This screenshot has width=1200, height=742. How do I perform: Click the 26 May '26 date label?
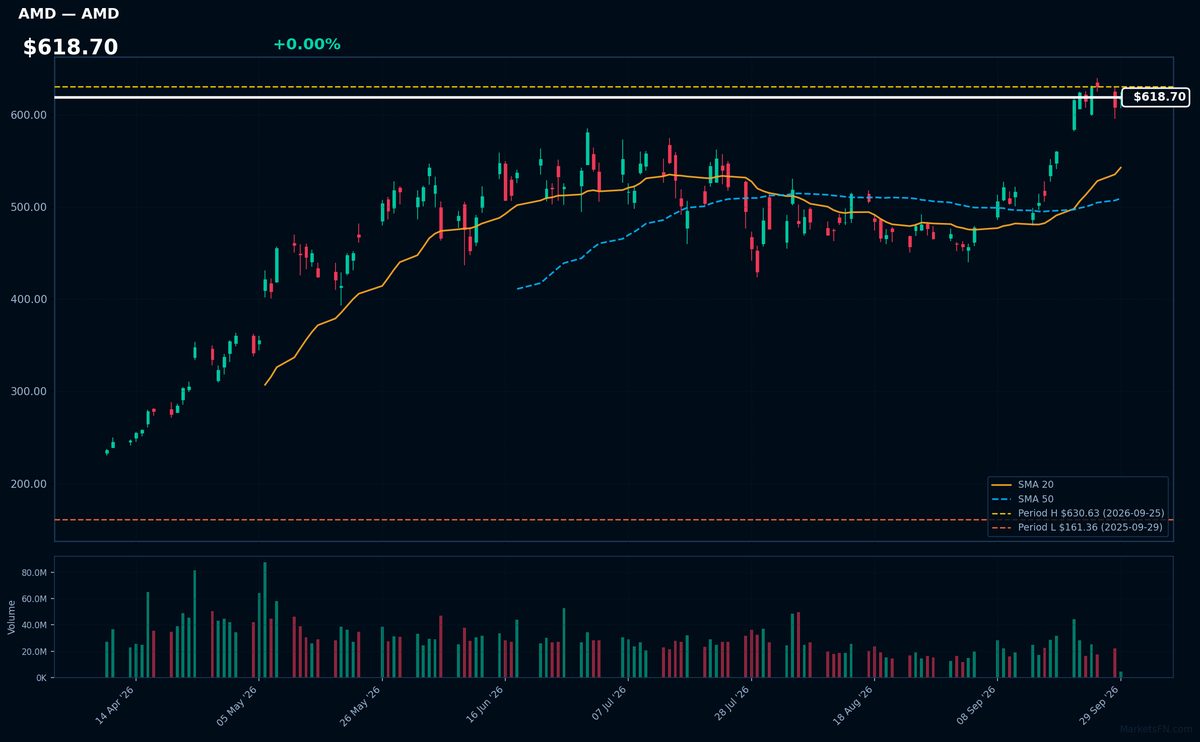(362, 706)
